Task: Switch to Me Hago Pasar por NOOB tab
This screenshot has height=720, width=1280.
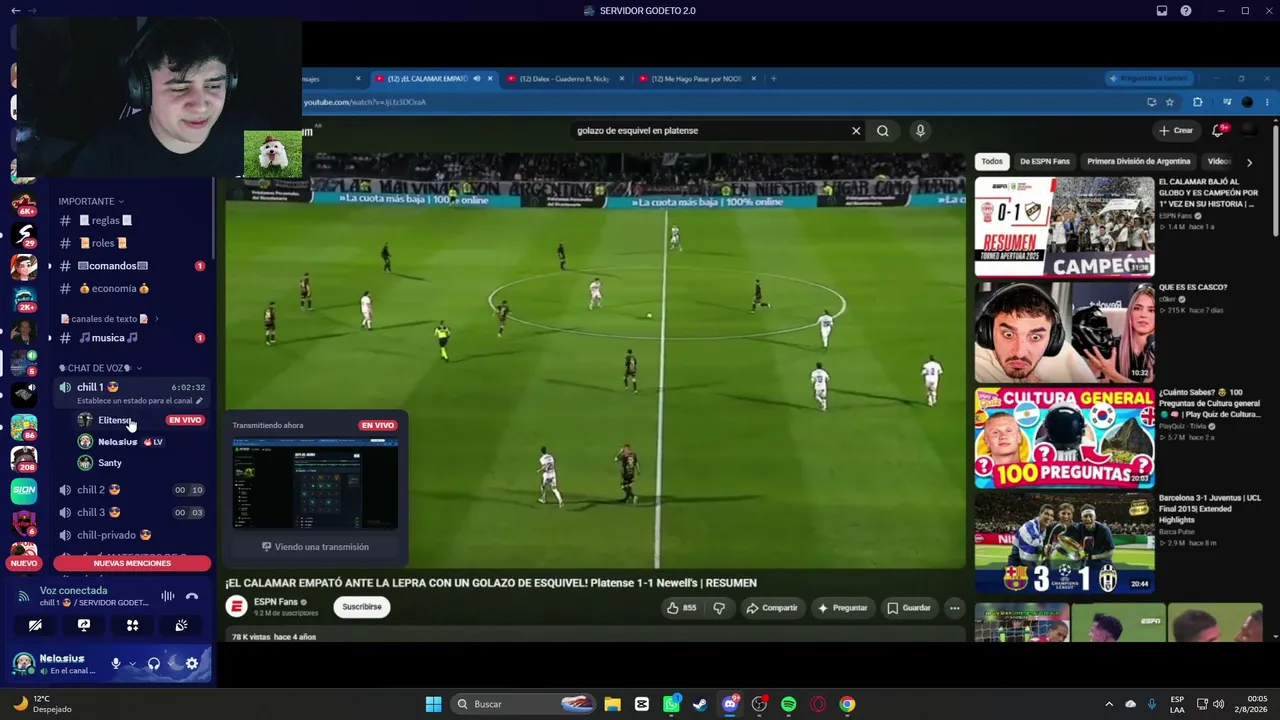Action: coord(697,79)
